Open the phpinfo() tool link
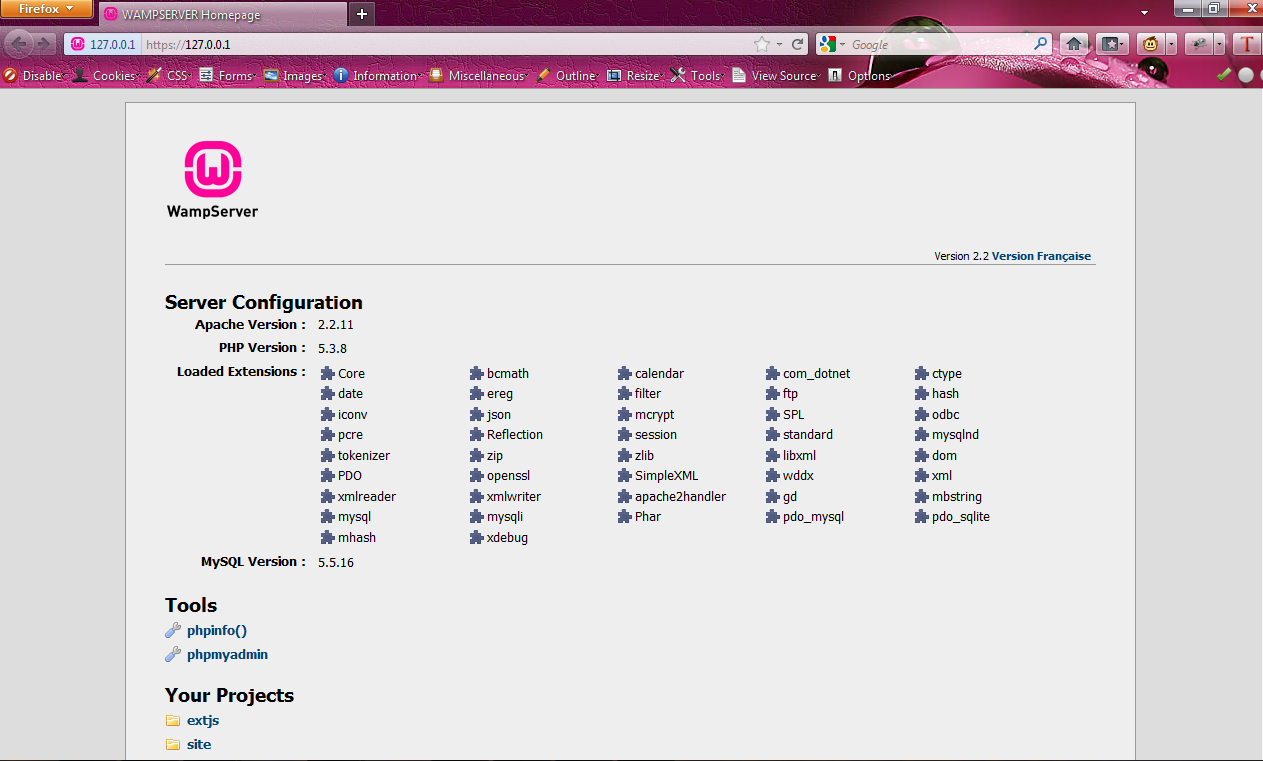 tap(216, 630)
